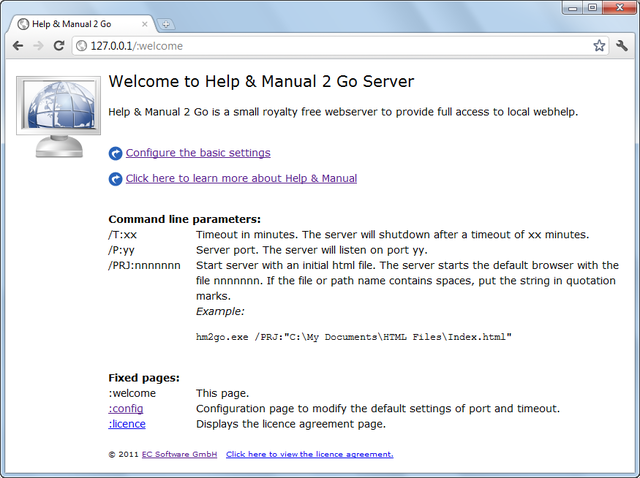Click the hm2go.exe example command line

pos(353,337)
